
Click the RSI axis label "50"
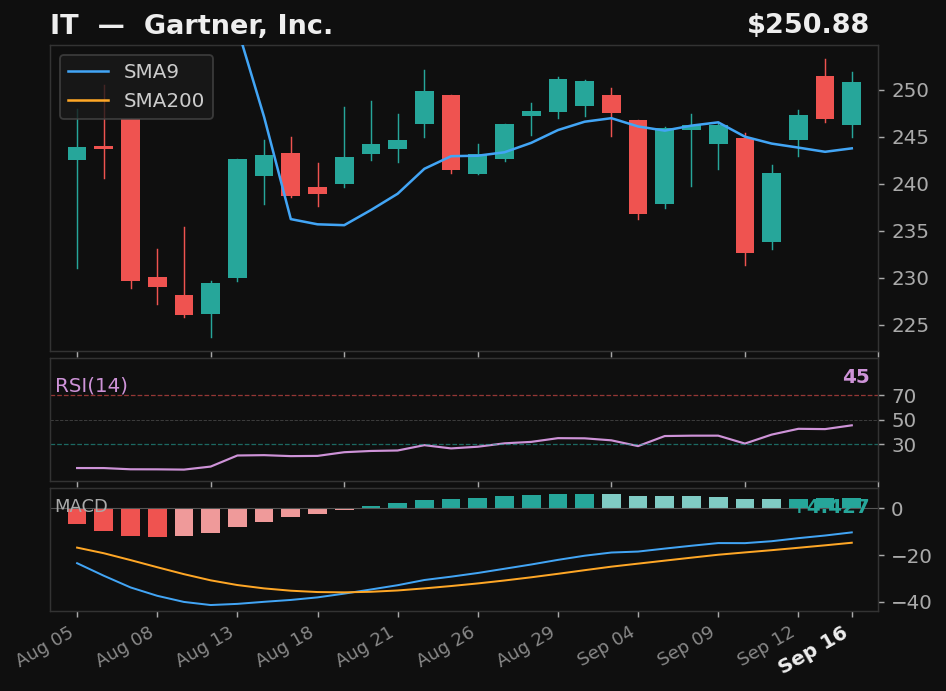coord(905,421)
